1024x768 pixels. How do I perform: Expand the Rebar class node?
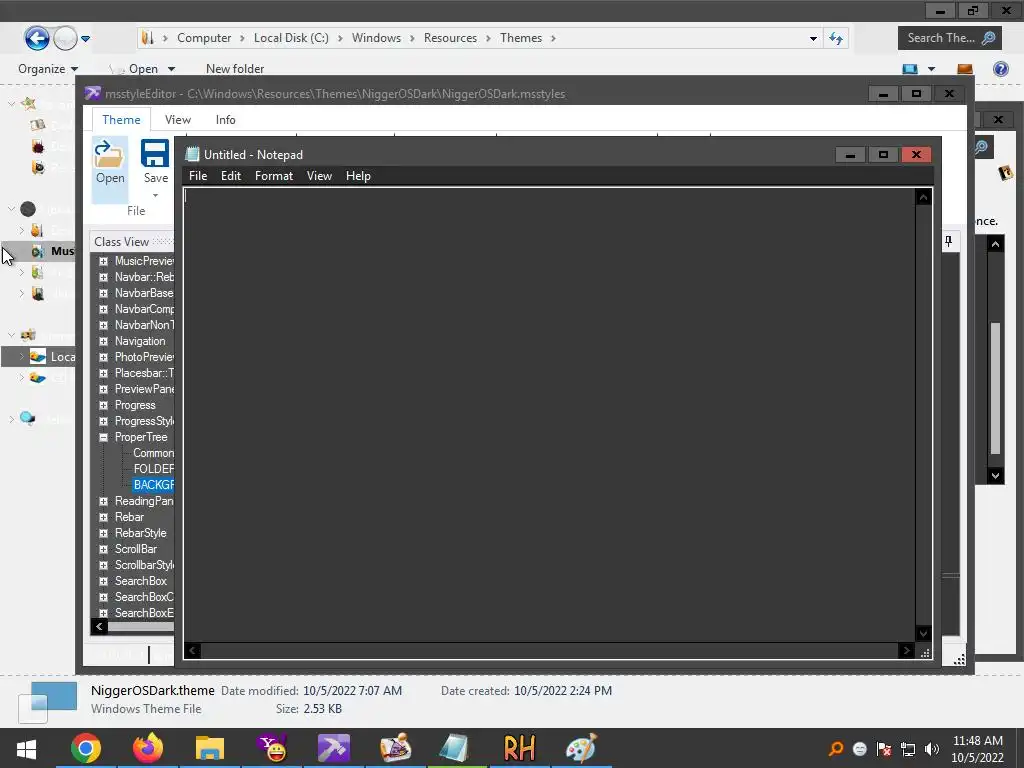[103, 517]
